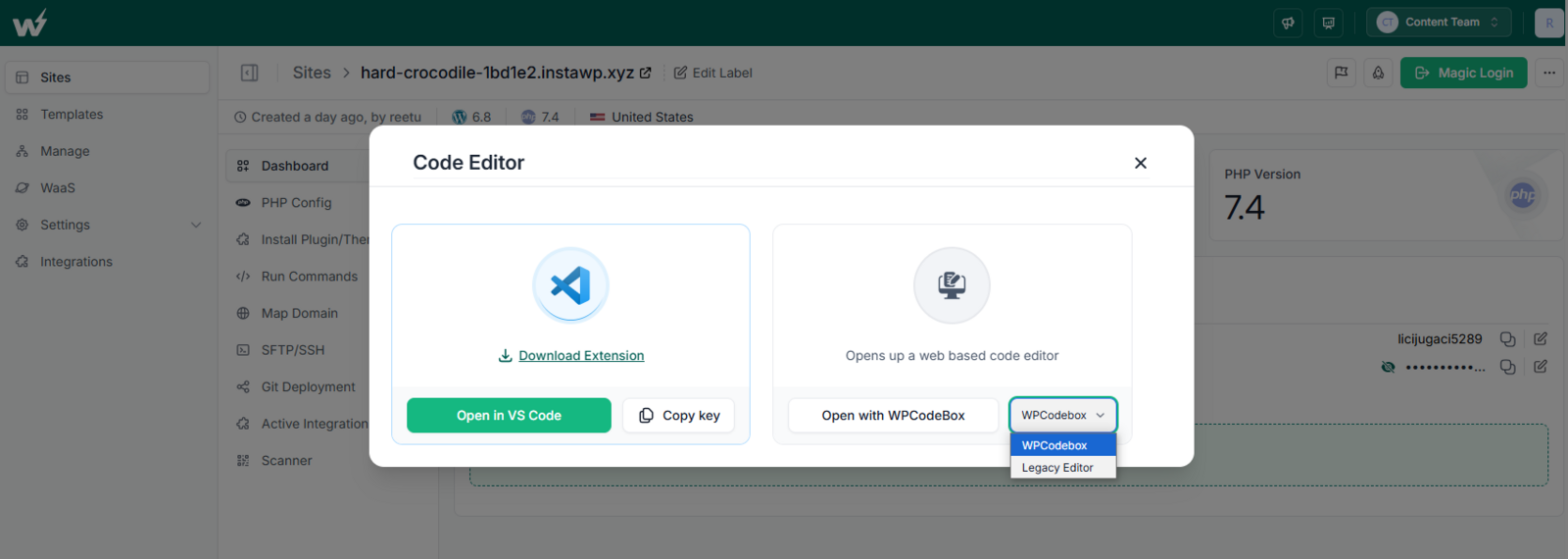The width and height of the screenshot is (1568, 559).
Task: Open the three-dots more options menu
Action: [x=1549, y=73]
